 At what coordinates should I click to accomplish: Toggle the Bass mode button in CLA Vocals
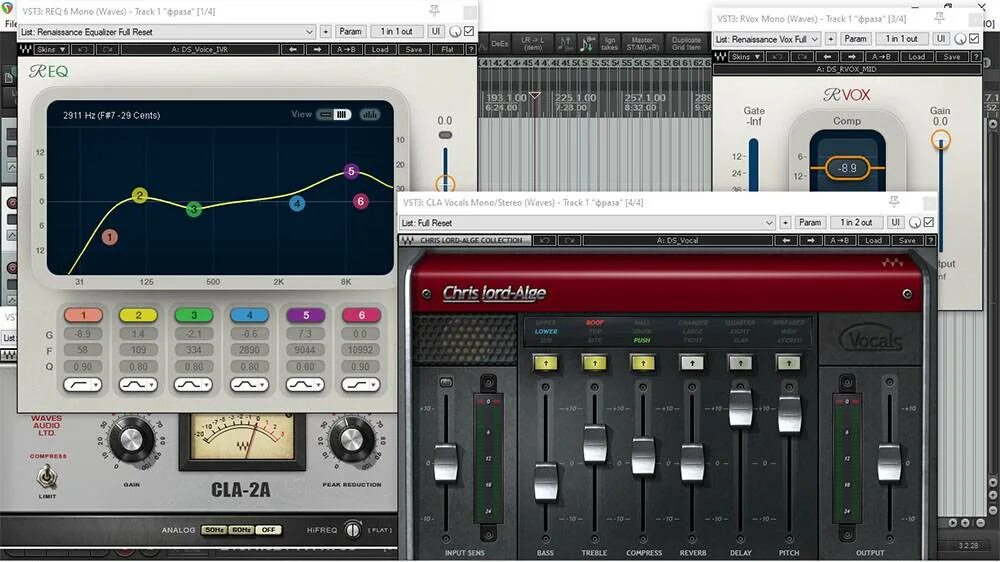click(546, 363)
